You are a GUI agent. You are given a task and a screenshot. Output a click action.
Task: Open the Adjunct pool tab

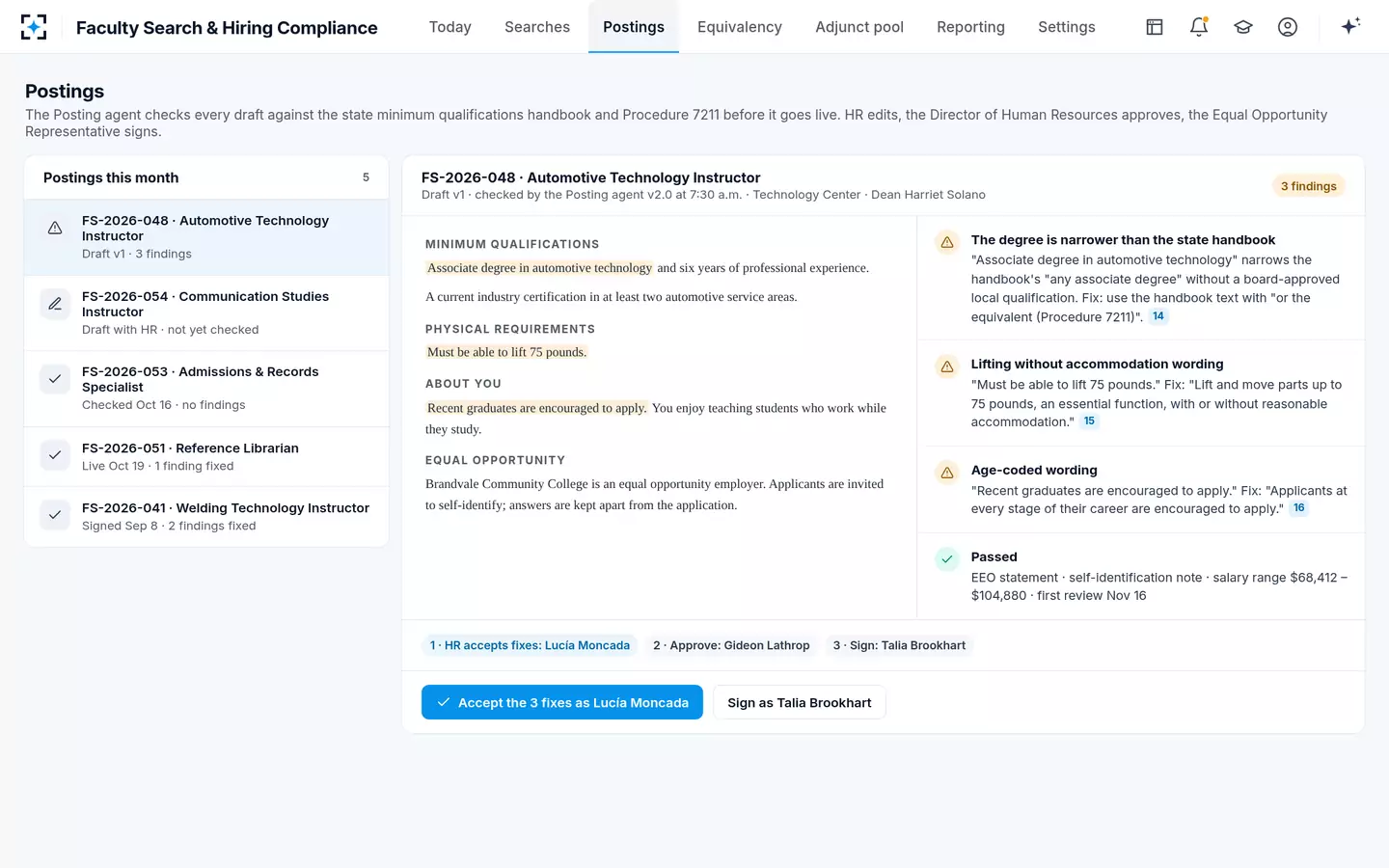click(859, 27)
